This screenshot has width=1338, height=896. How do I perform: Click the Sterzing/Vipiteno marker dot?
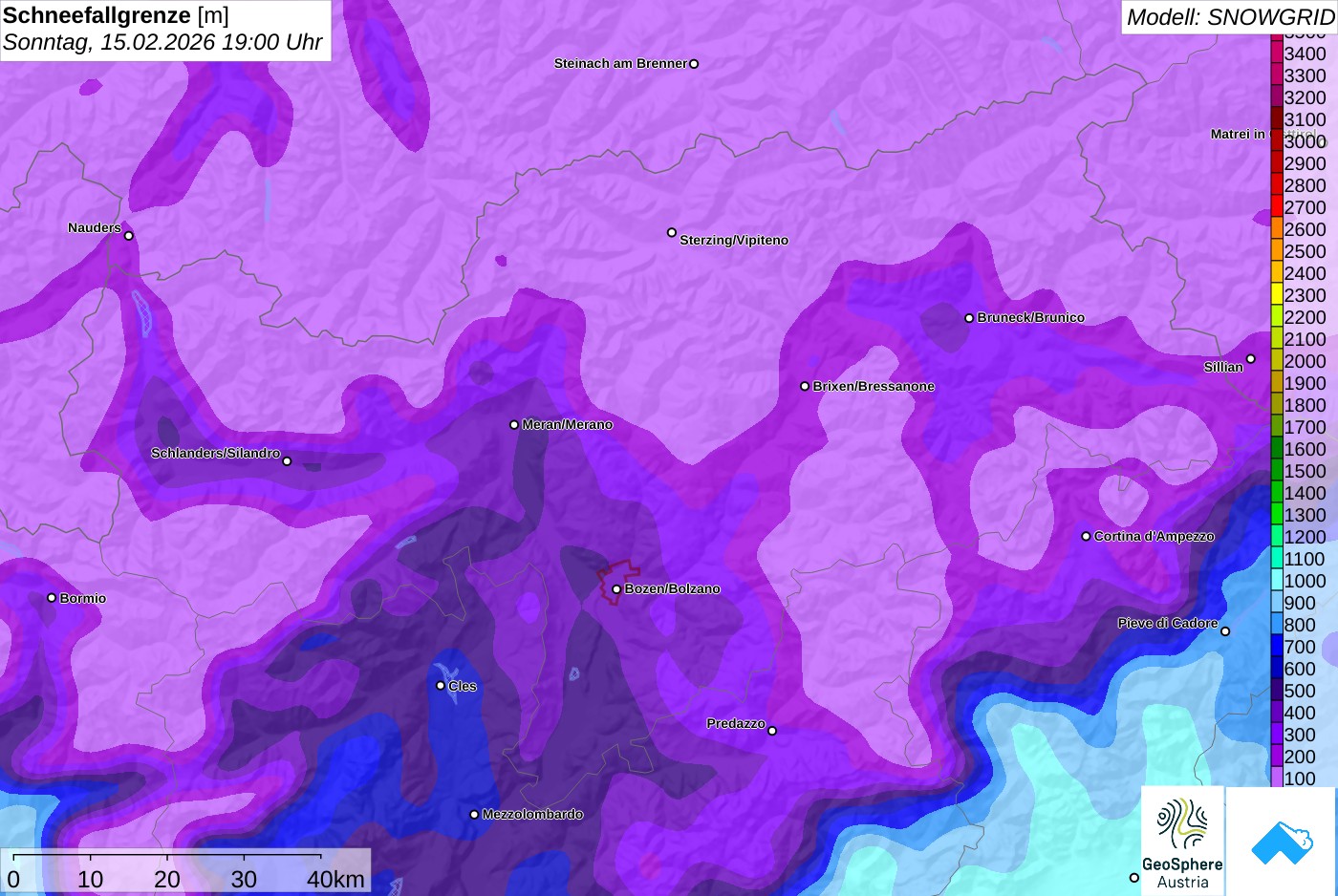[x=672, y=232]
